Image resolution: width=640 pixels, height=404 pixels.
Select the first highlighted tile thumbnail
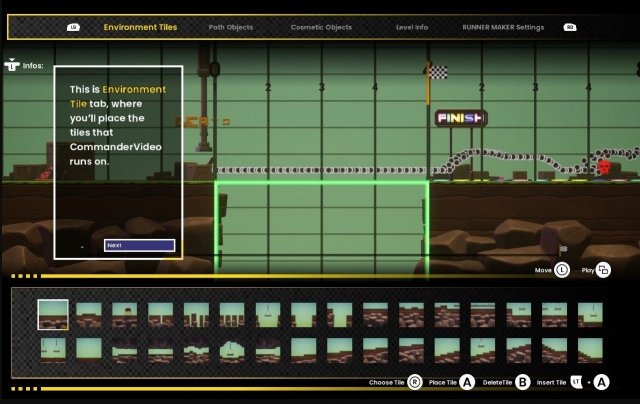(53, 314)
